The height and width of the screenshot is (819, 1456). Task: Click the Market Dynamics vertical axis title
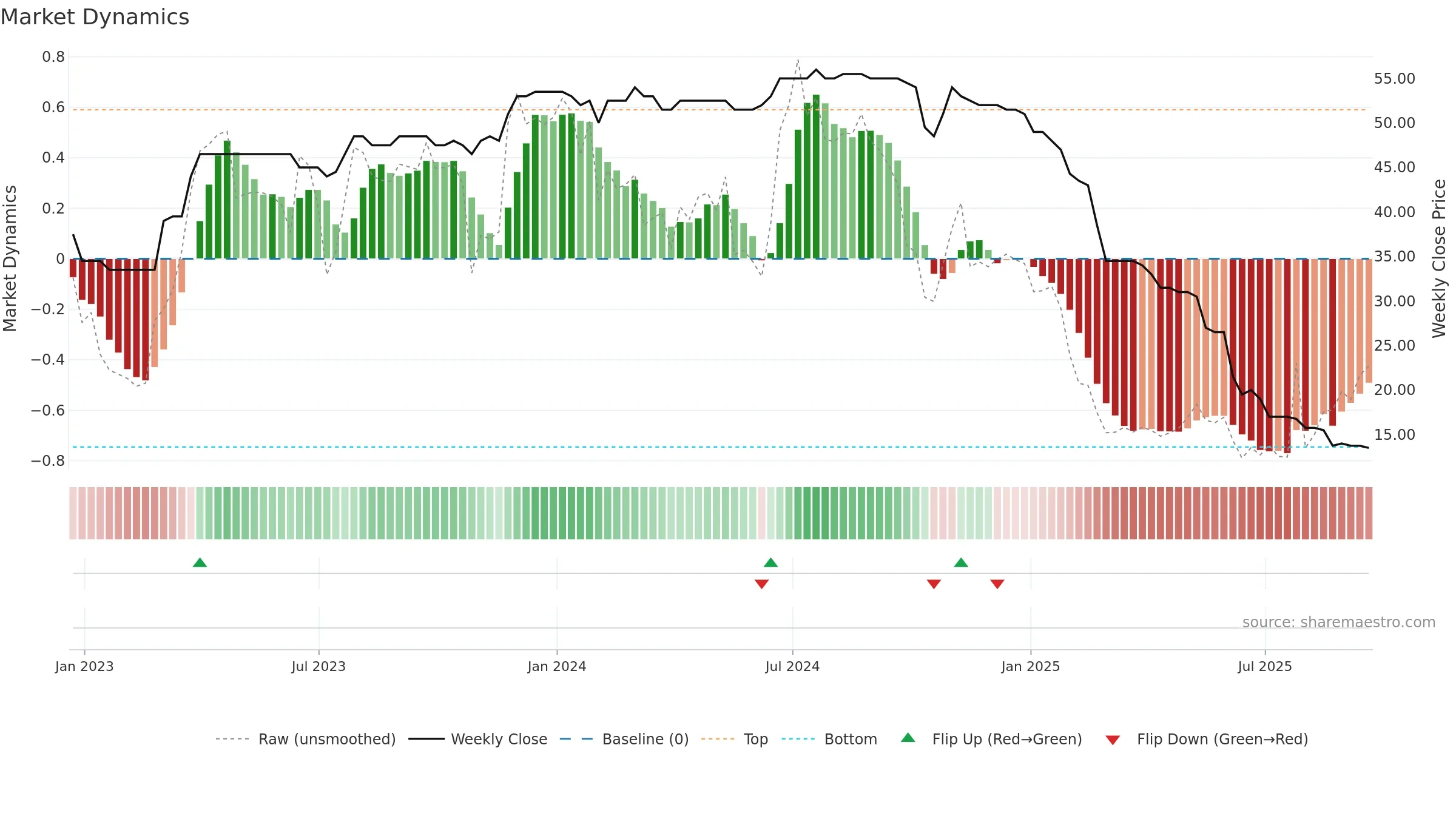point(10,258)
